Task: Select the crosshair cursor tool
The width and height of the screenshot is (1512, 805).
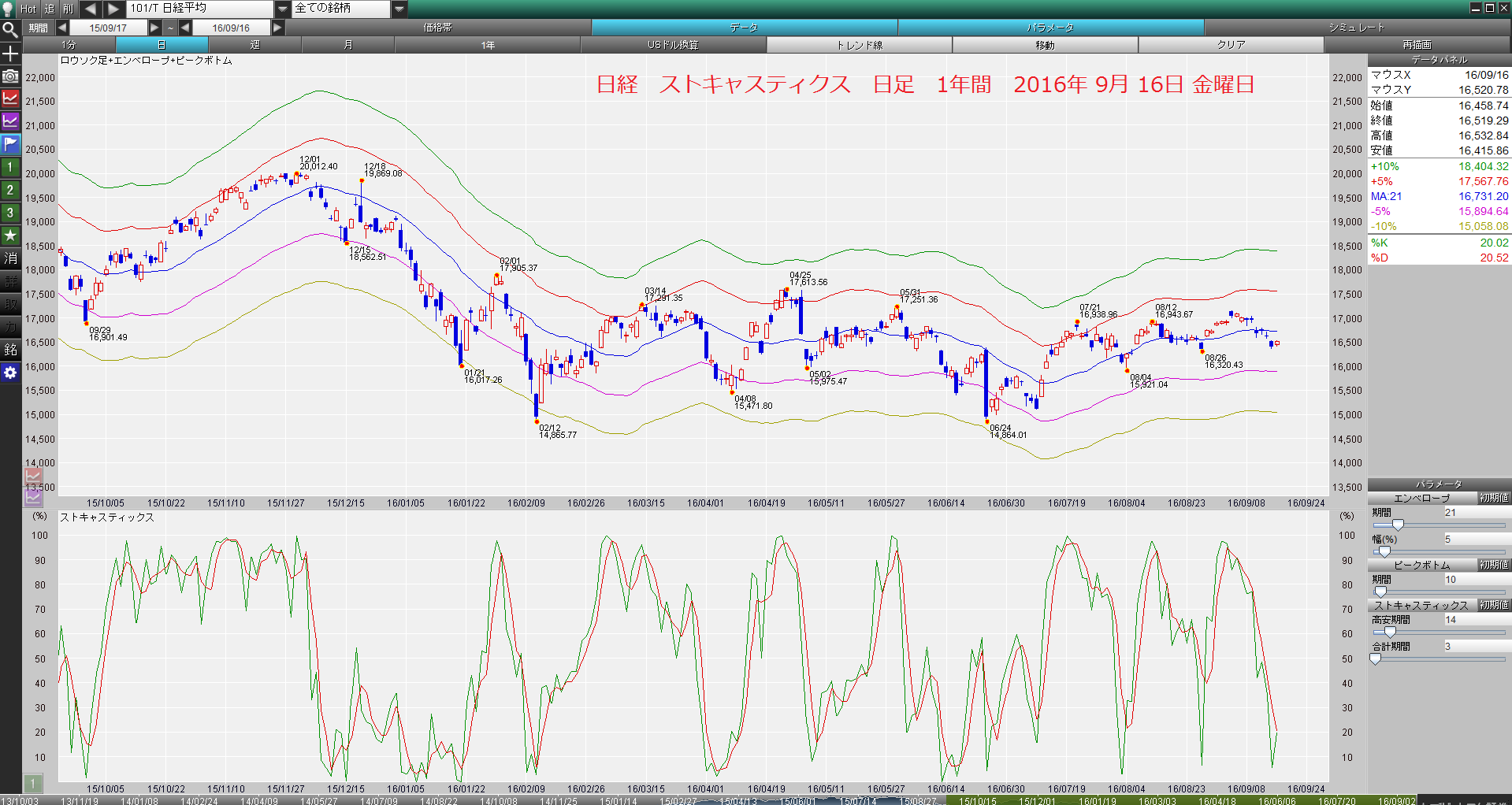Action: 10,54
